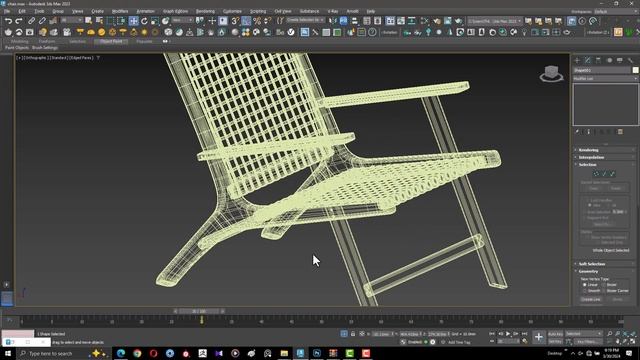The height and width of the screenshot is (360, 640).
Task: Select the Smooth vertex type radio
Action: (584, 291)
